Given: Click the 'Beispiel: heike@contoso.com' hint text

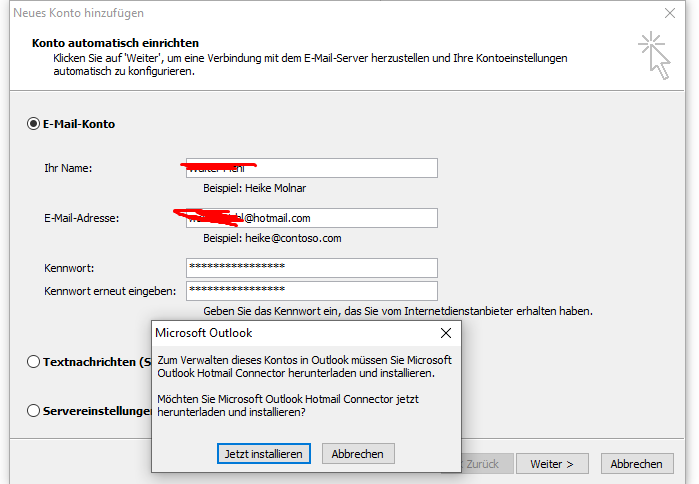Looking at the screenshot, I should 272,238.
